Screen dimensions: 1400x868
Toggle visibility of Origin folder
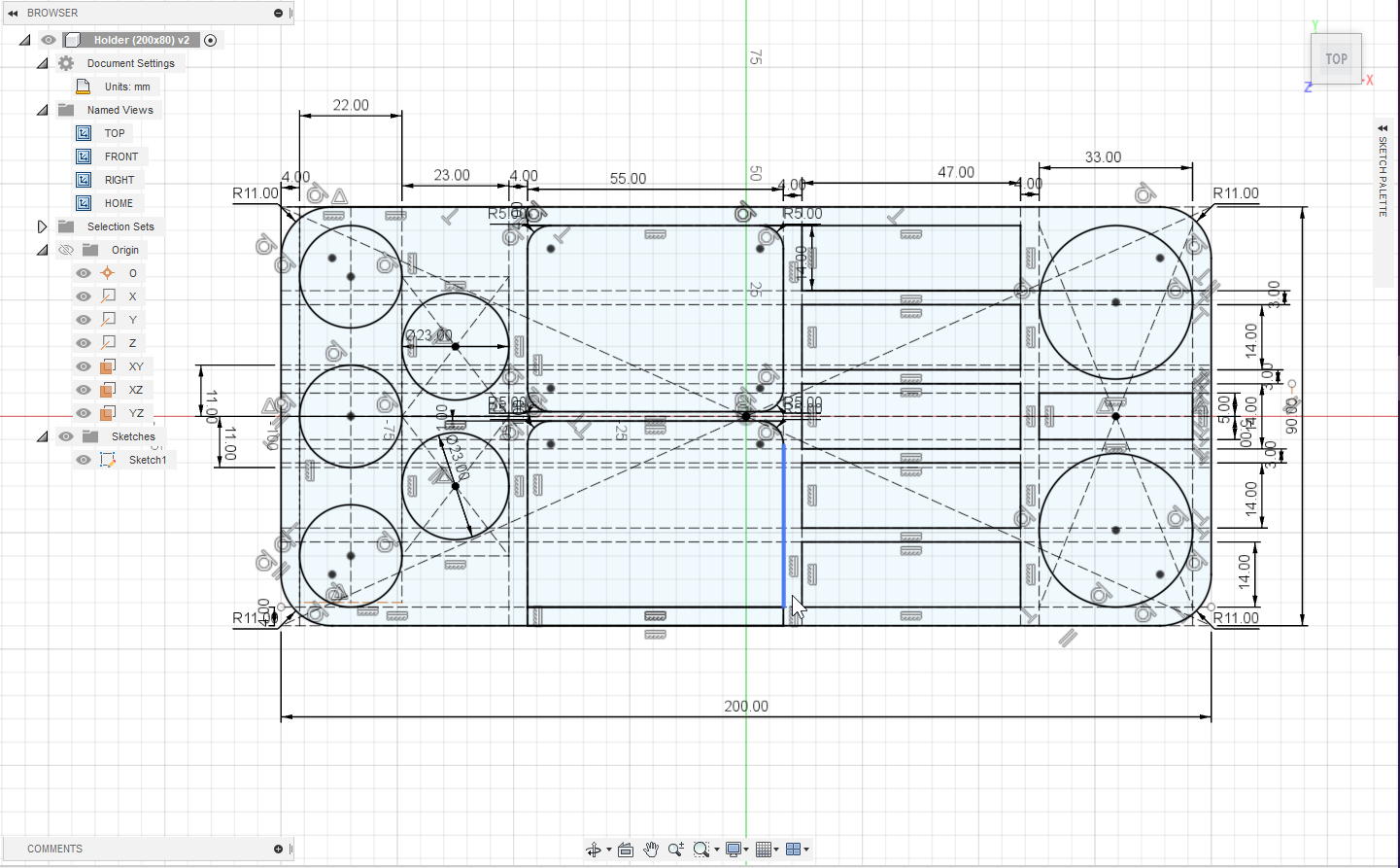66,250
